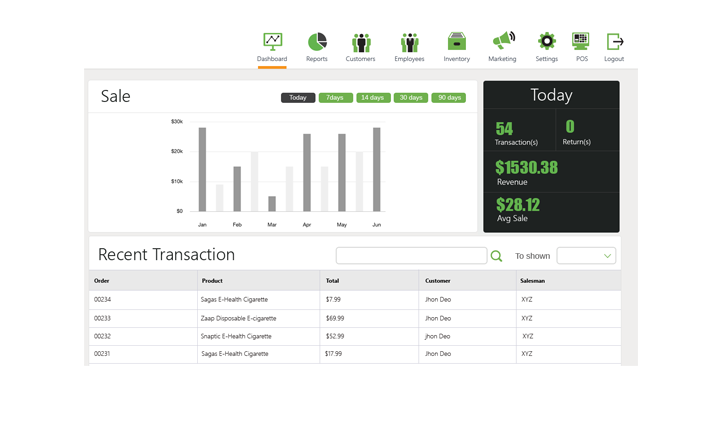
Task: Click Snaptic E-Health Cigarette product
Action: (x=236, y=336)
